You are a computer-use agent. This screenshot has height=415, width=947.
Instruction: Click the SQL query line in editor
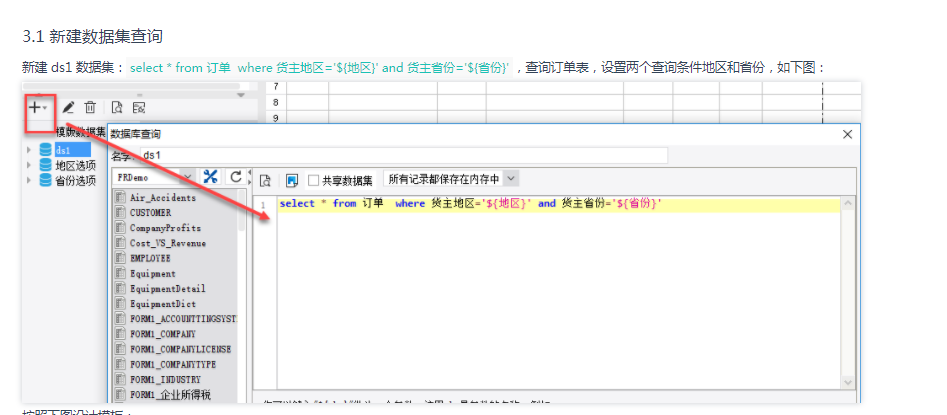click(x=559, y=204)
